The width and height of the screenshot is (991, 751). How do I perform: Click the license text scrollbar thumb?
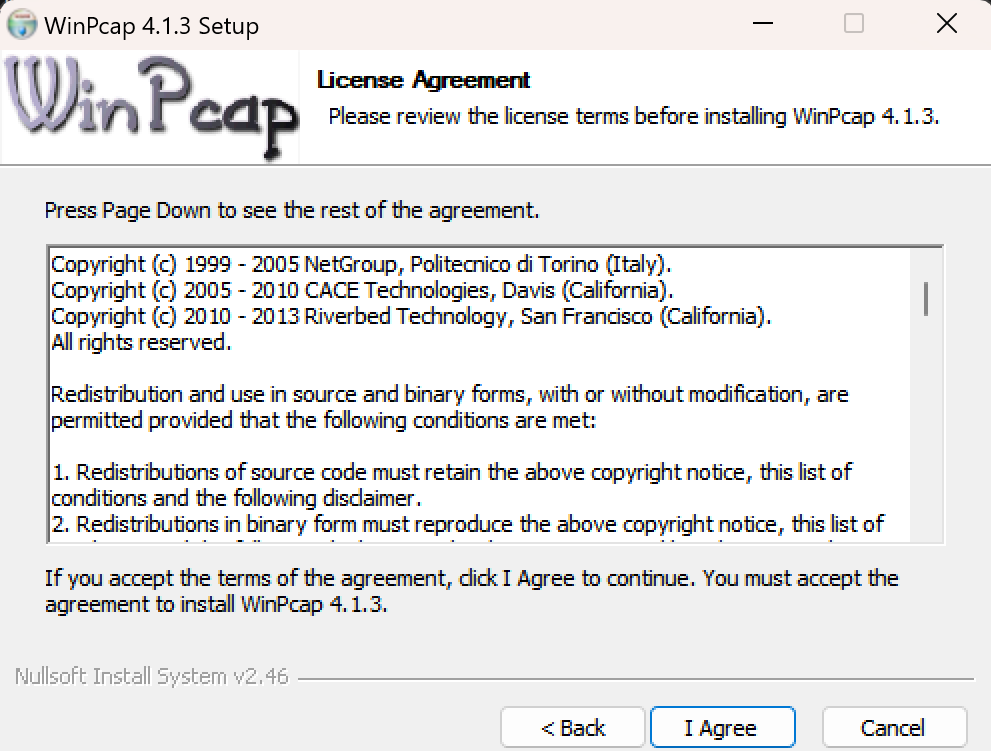927,298
